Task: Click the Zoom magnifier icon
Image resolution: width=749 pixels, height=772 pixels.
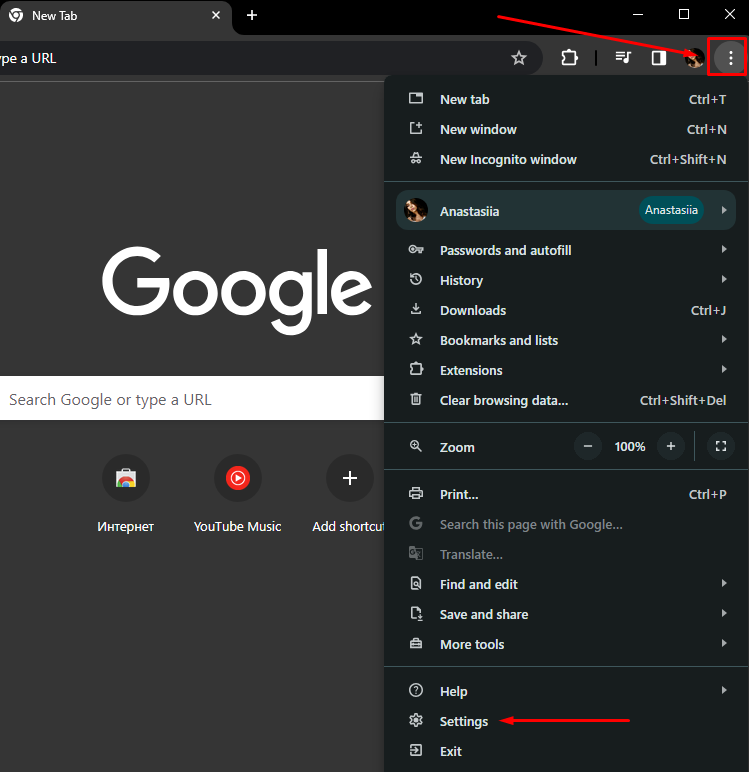Action: click(x=416, y=446)
